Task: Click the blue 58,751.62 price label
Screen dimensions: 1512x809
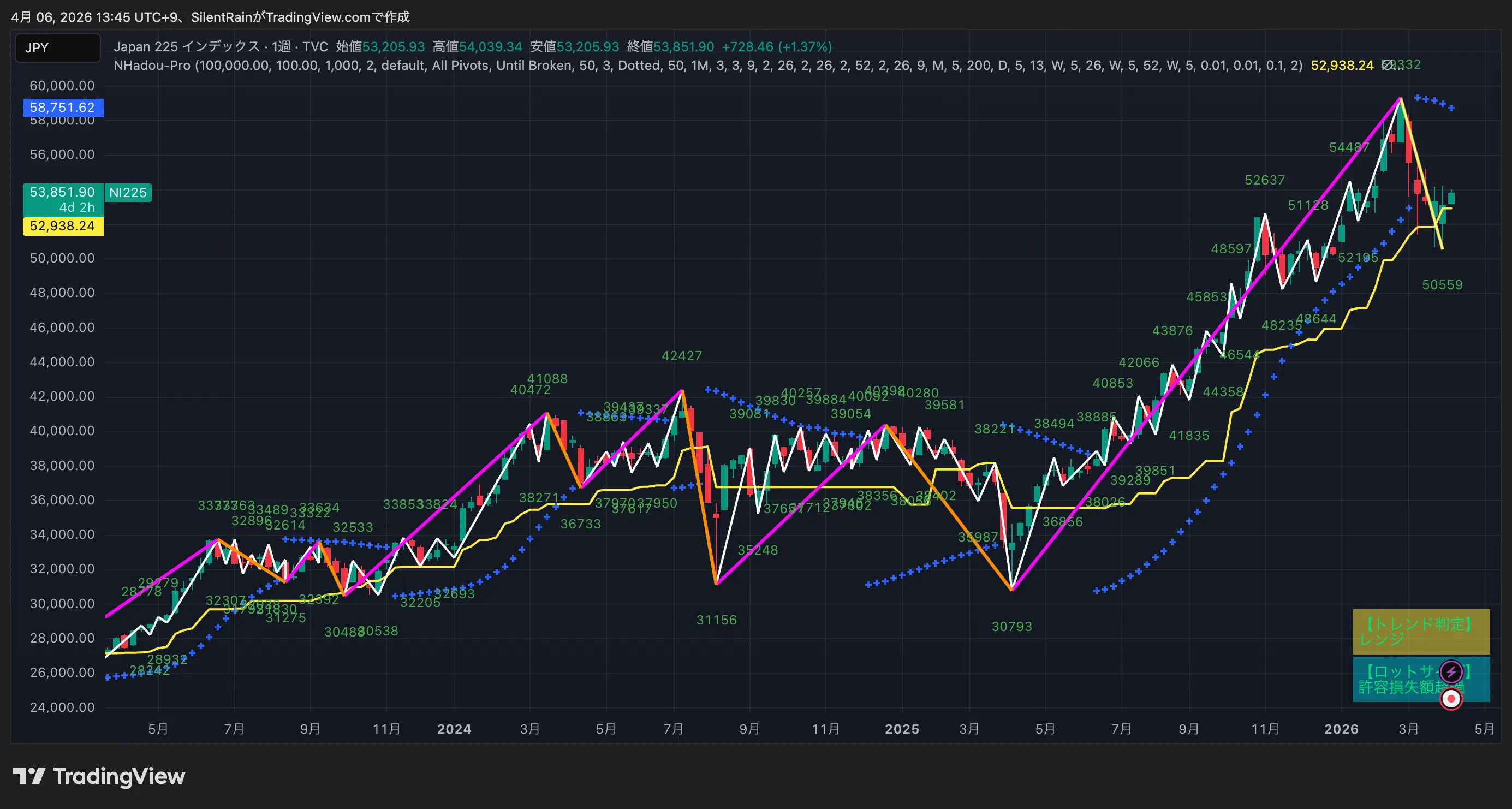Action: click(63, 108)
